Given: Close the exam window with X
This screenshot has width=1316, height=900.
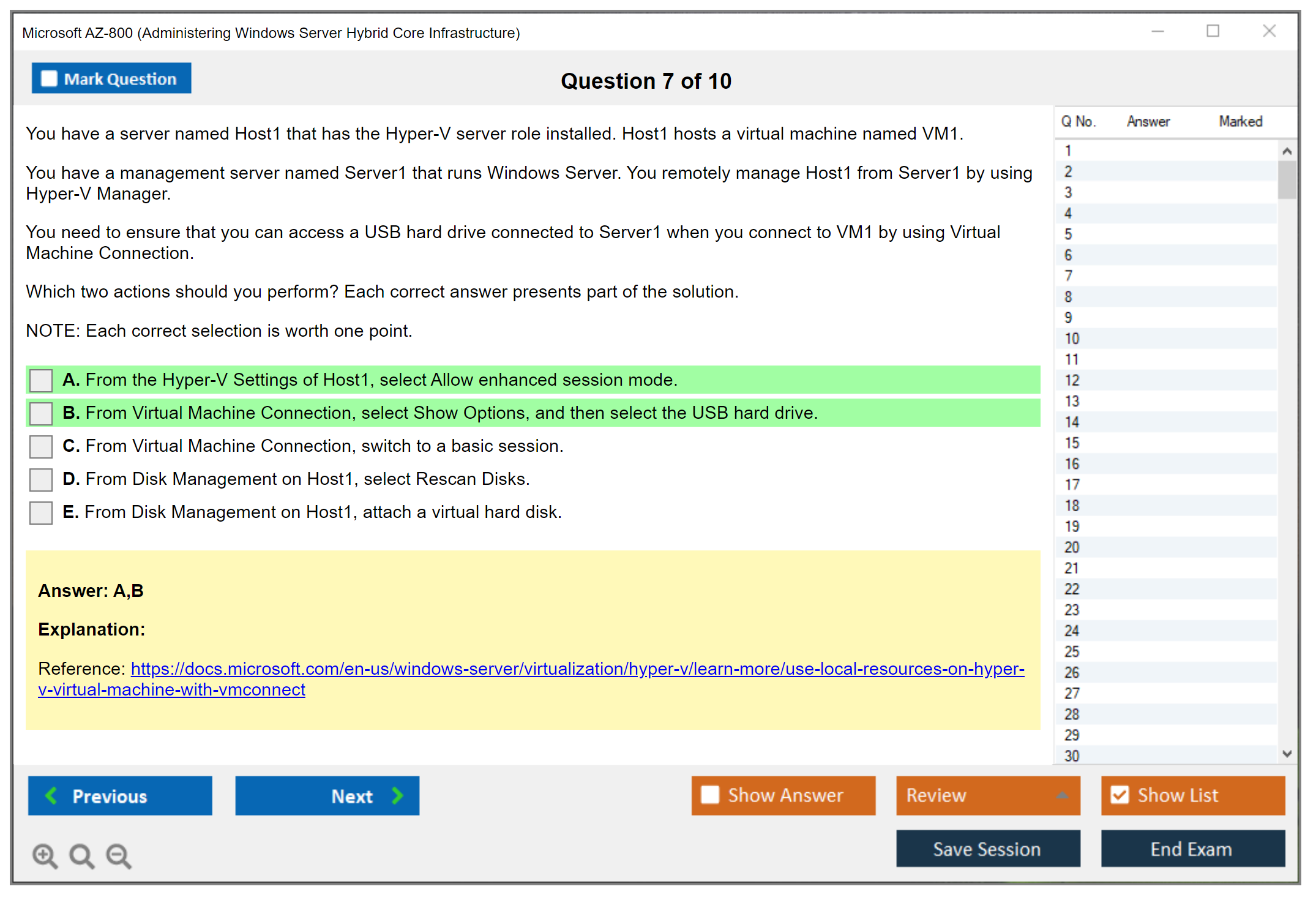Looking at the screenshot, I should point(1269,31).
